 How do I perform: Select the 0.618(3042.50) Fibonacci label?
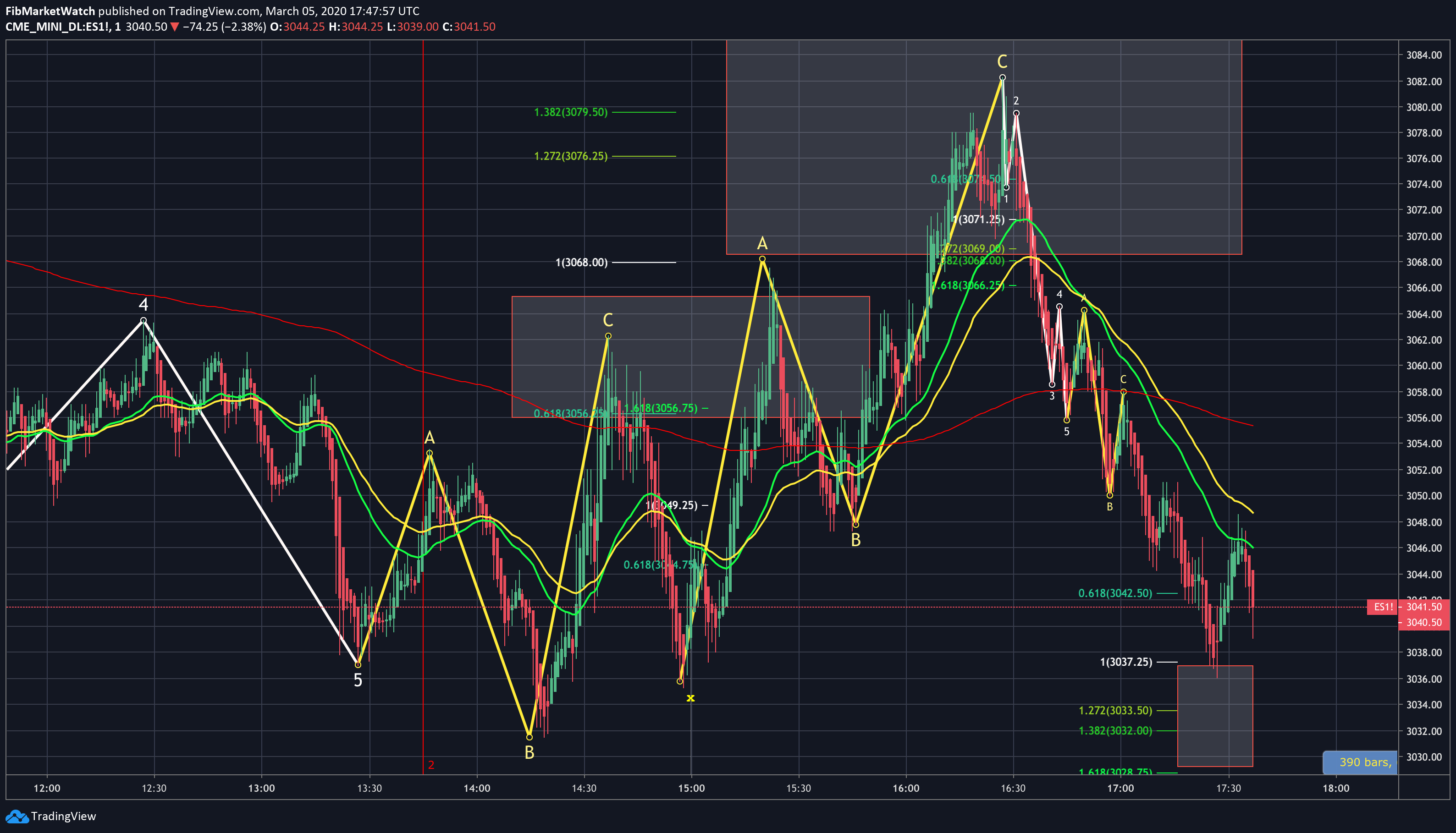point(1115,593)
